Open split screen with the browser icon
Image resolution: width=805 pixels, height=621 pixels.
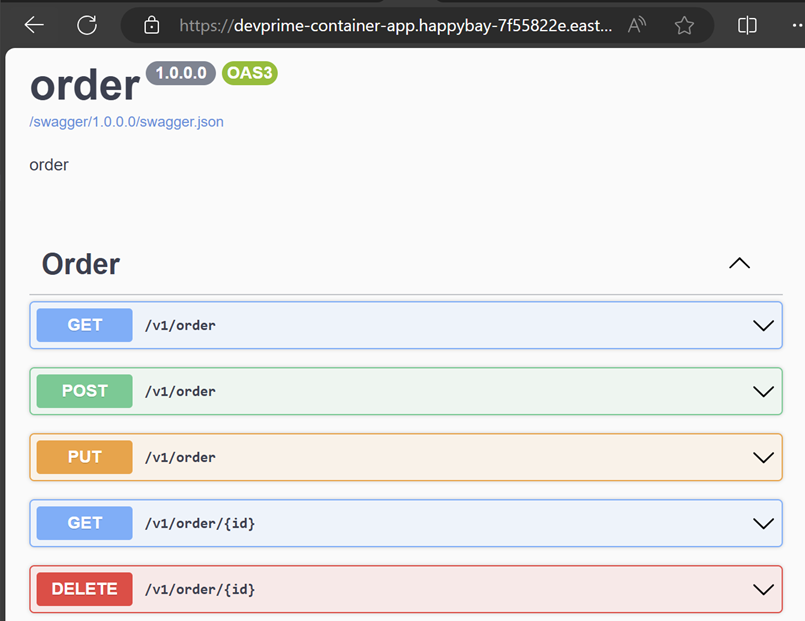coord(746,25)
